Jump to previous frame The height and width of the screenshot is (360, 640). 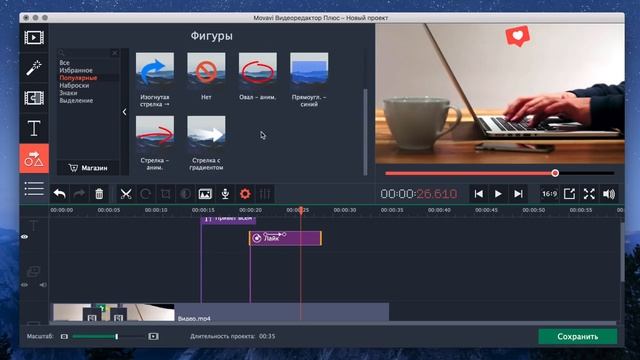478,194
